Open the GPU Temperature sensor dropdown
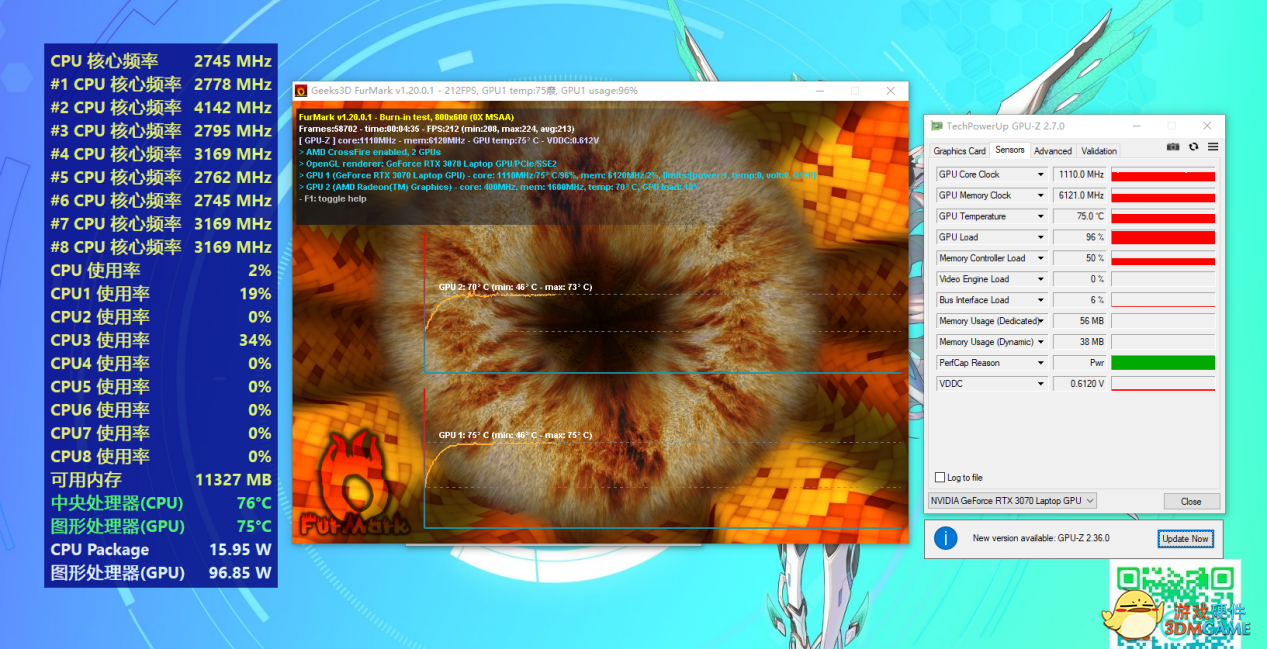This screenshot has height=649, width=1267. [1040, 216]
